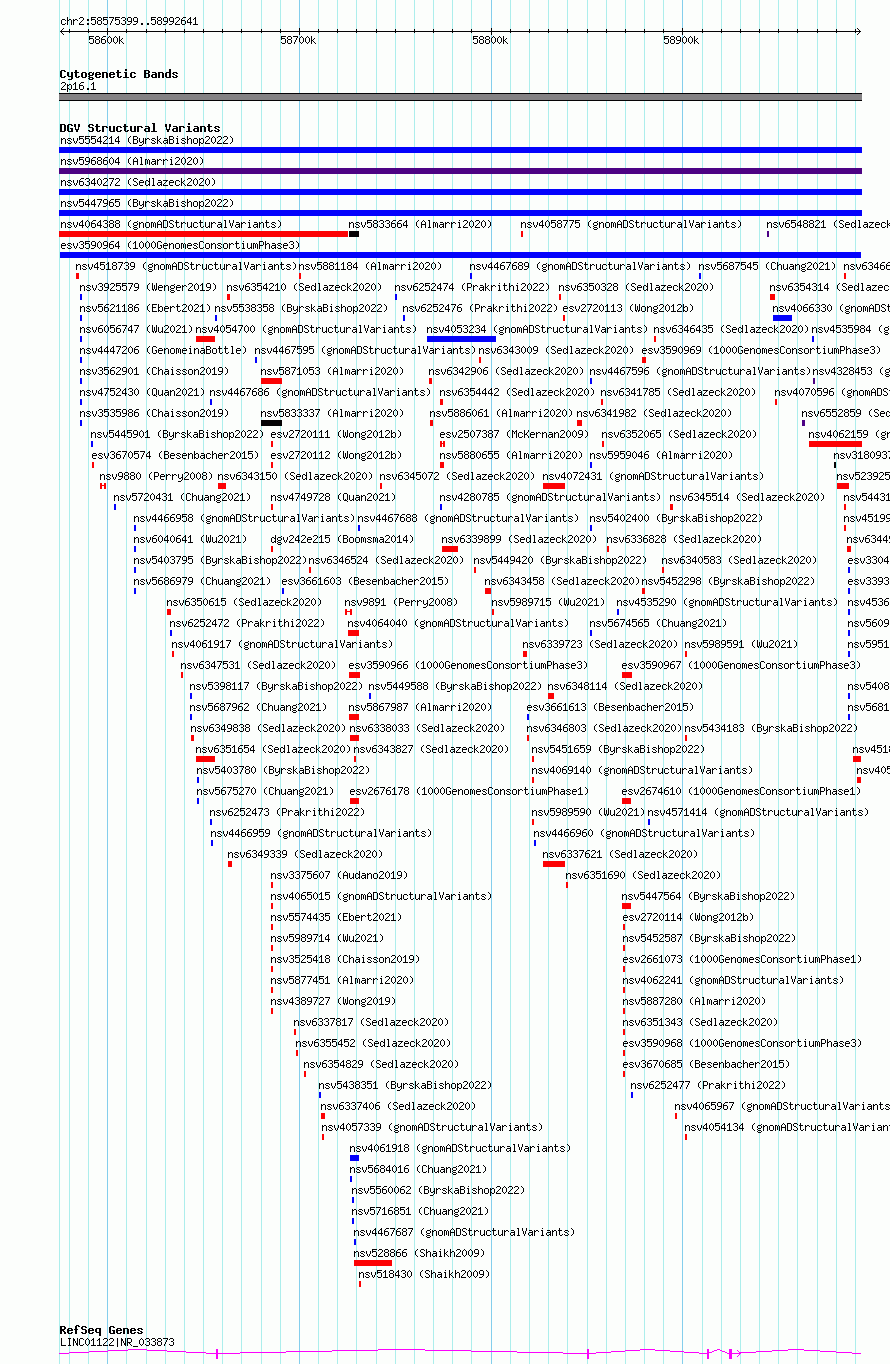The height and width of the screenshot is (1364, 890).
Task: Click the red bar under nsv5871053 (Almarri2020)
Action: (x=271, y=381)
